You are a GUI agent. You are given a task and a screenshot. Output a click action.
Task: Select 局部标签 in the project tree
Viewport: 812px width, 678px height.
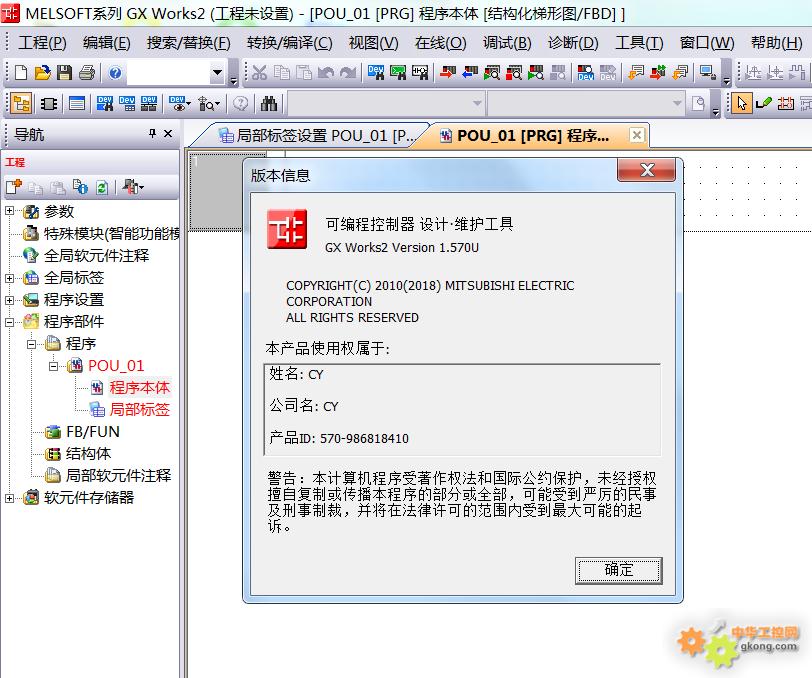[x=139, y=410]
